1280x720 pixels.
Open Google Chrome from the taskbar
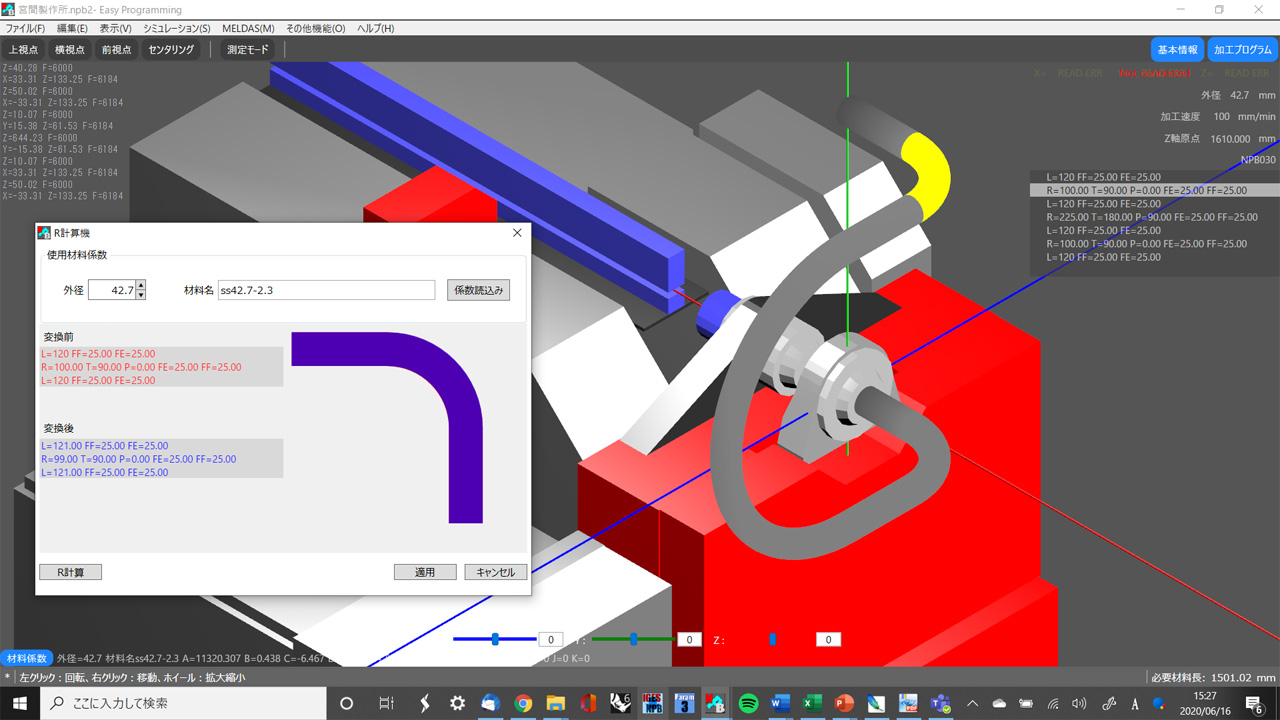[x=523, y=703]
